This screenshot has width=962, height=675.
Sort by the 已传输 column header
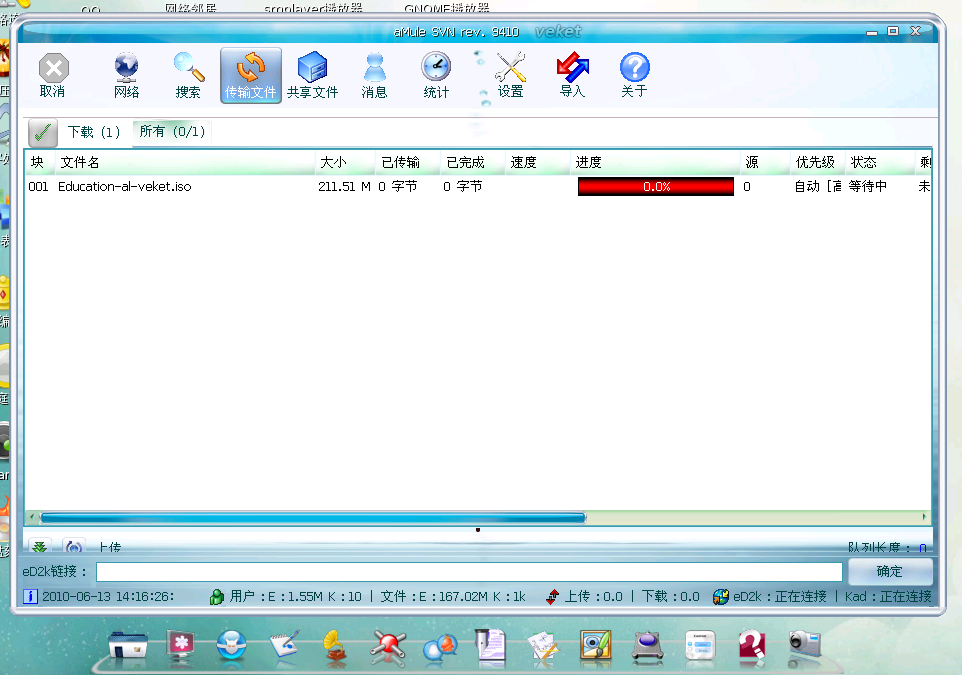(x=408, y=162)
